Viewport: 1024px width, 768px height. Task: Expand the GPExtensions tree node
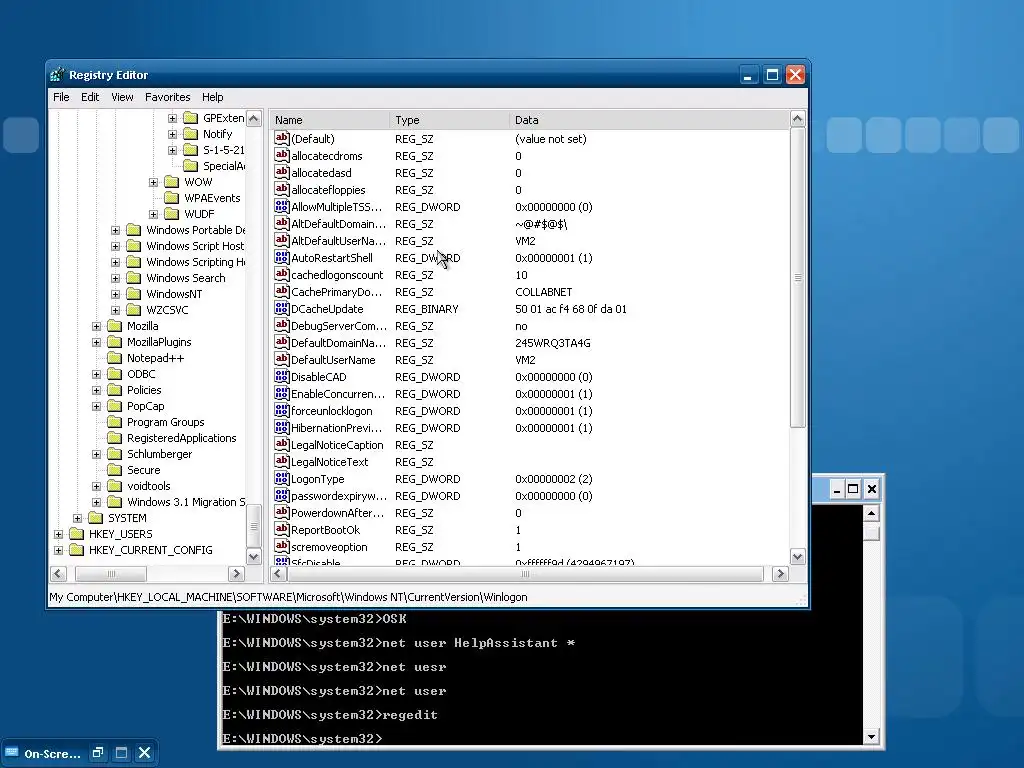point(172,118)
